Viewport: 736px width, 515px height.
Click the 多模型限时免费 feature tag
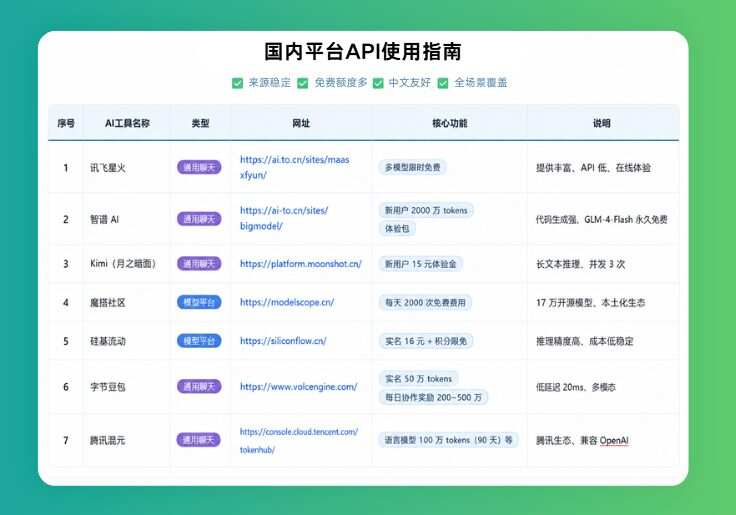point(413,168)
